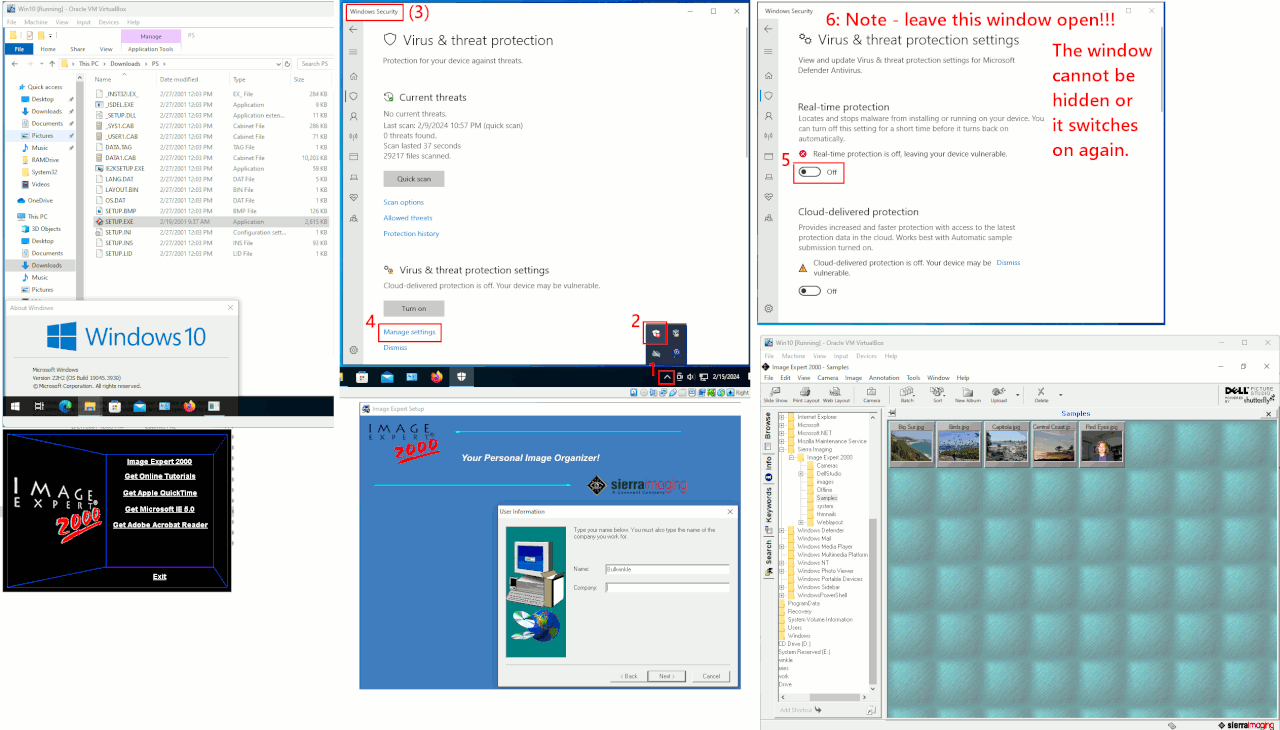Screen dimensions: 1280x730
Task: Open Firewall & network in the left Windows Security sidebar
Action: [x=353, y=136]
